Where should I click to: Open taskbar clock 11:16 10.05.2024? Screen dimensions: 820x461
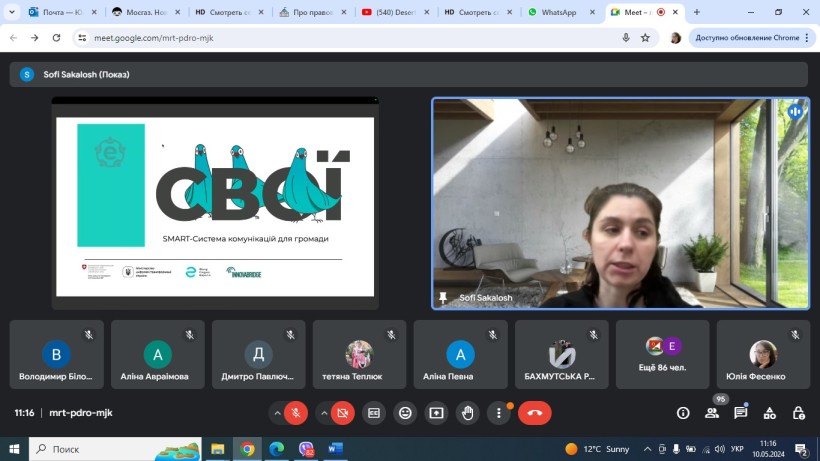768,449
